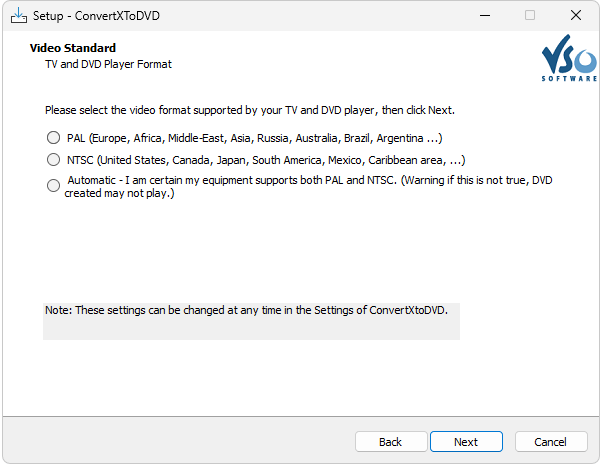The width and height of the screenshot is (601, 465).
Task: Click the 'created may not play' warning line
Action: [119, 193]
